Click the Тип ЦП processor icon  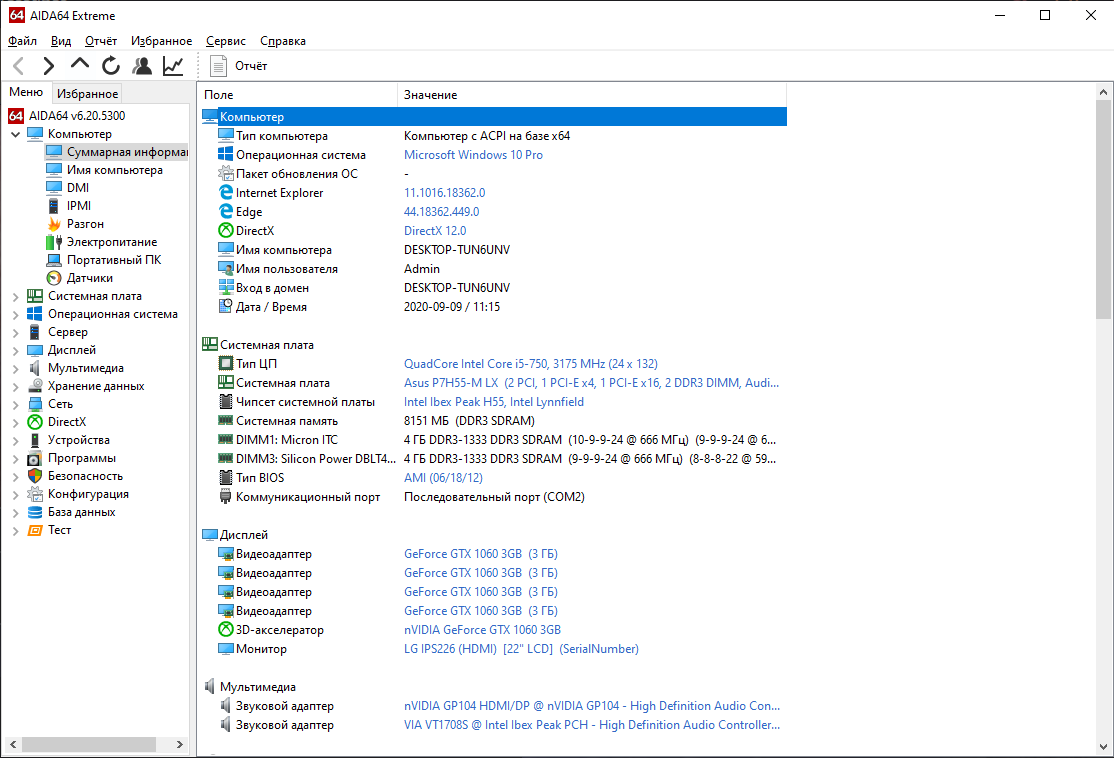pyautogui.click(x=225, y=364)
